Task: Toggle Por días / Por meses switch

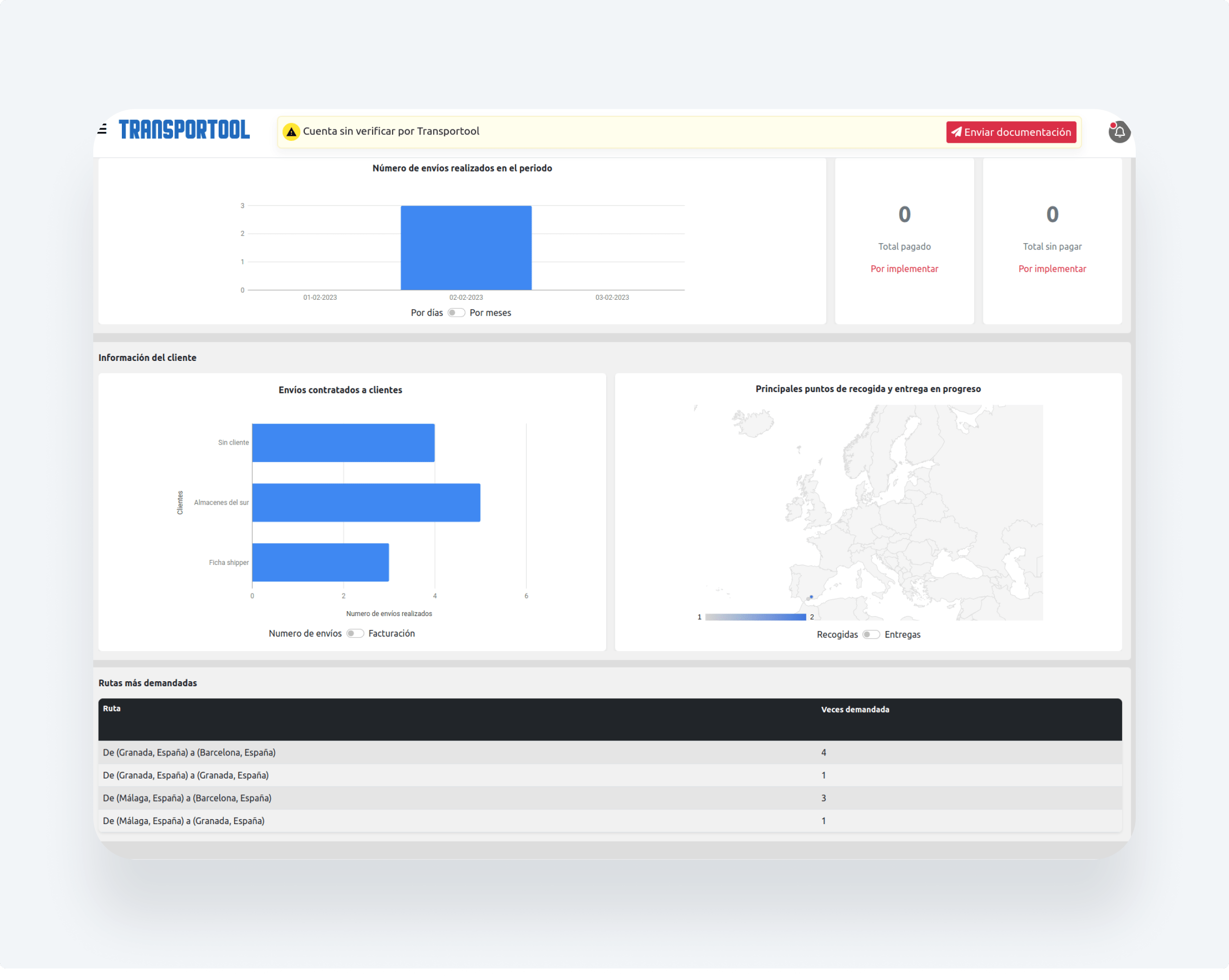Action: pyautogui.click(x=456, y=313)
